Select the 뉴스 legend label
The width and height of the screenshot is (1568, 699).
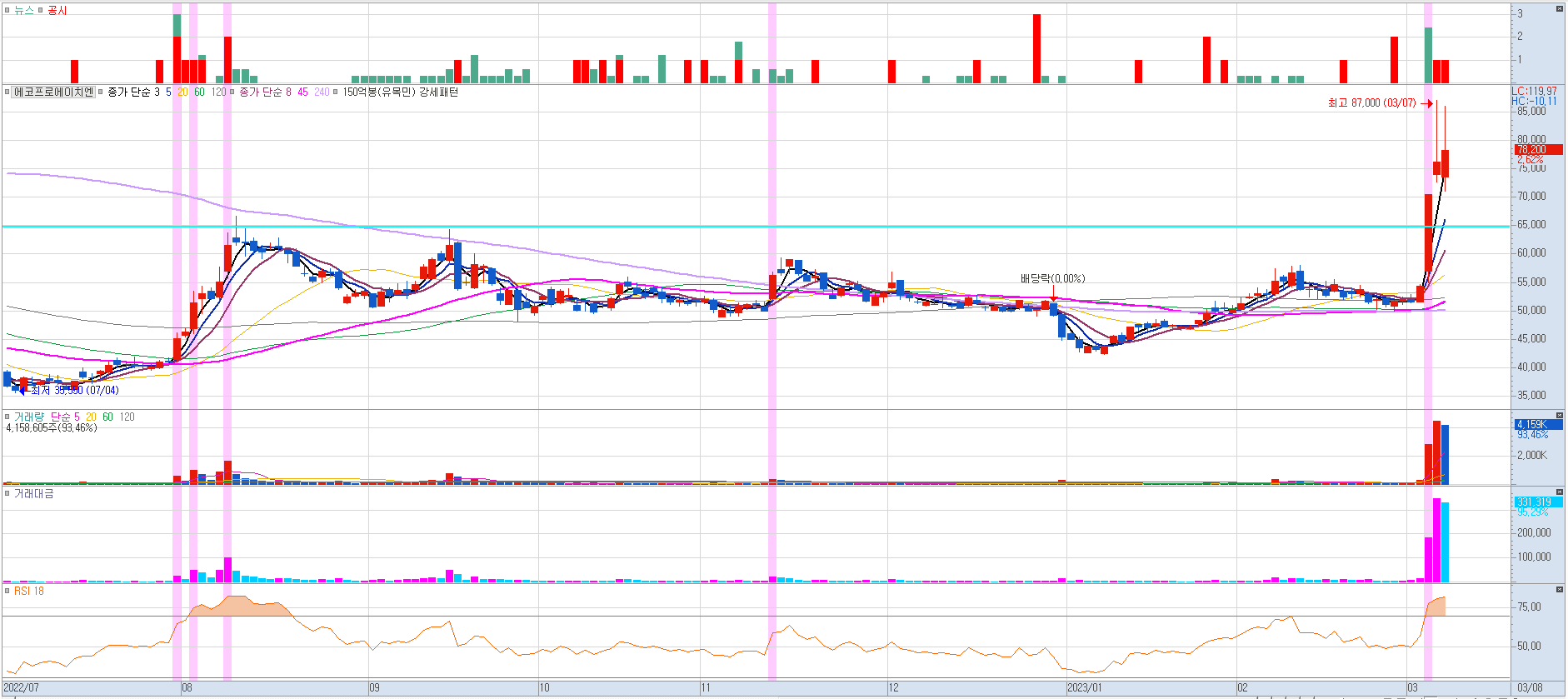click(23, 10)
